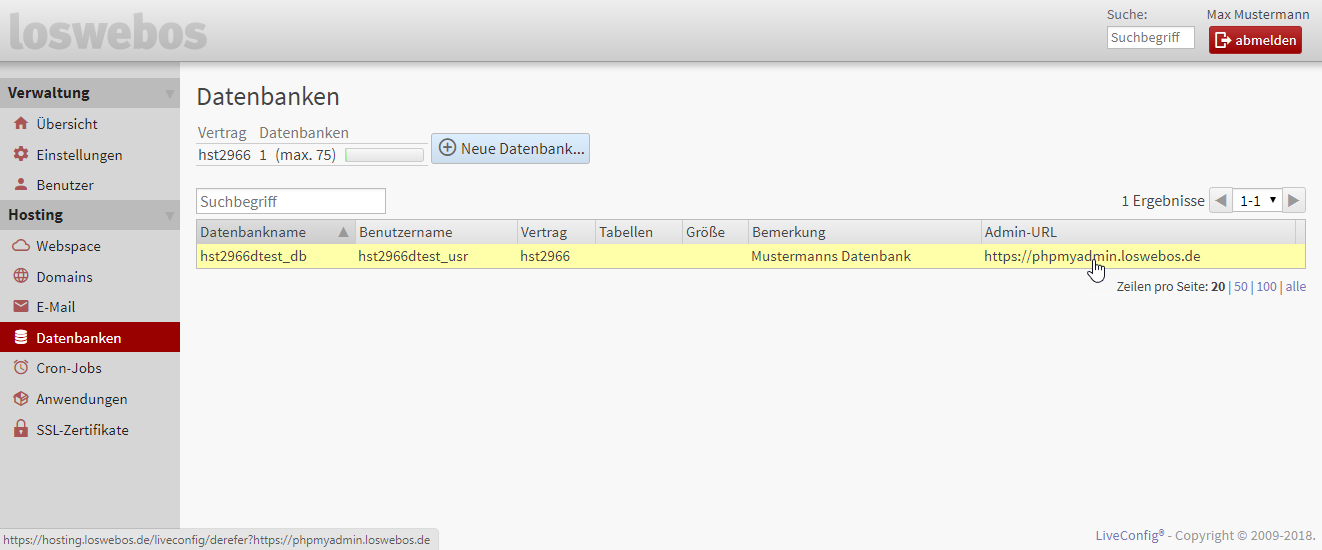Open the 1-1 page range dropdown
The image size is (1322, 550).
click(1257, 200)
